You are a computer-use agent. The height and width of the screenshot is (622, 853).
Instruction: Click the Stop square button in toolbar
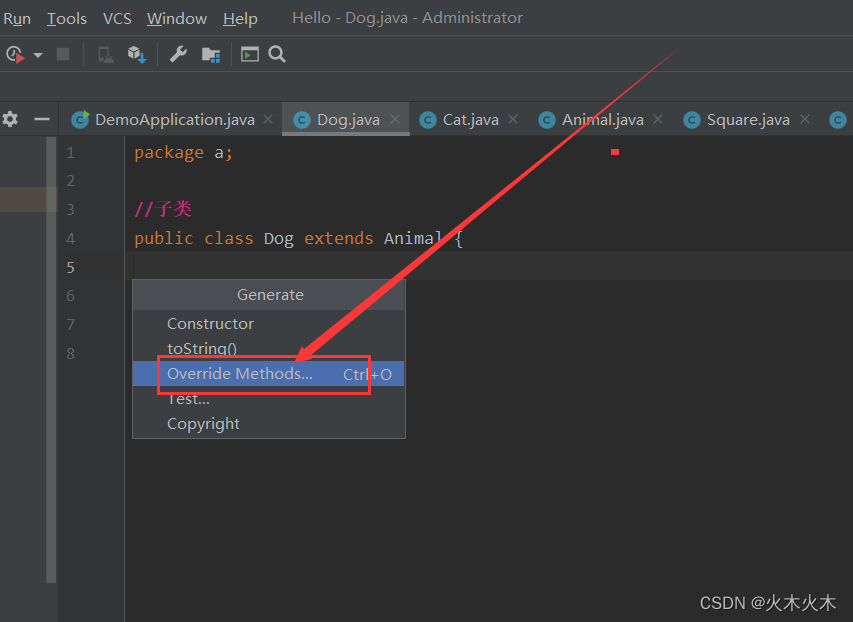coord(63,54)
